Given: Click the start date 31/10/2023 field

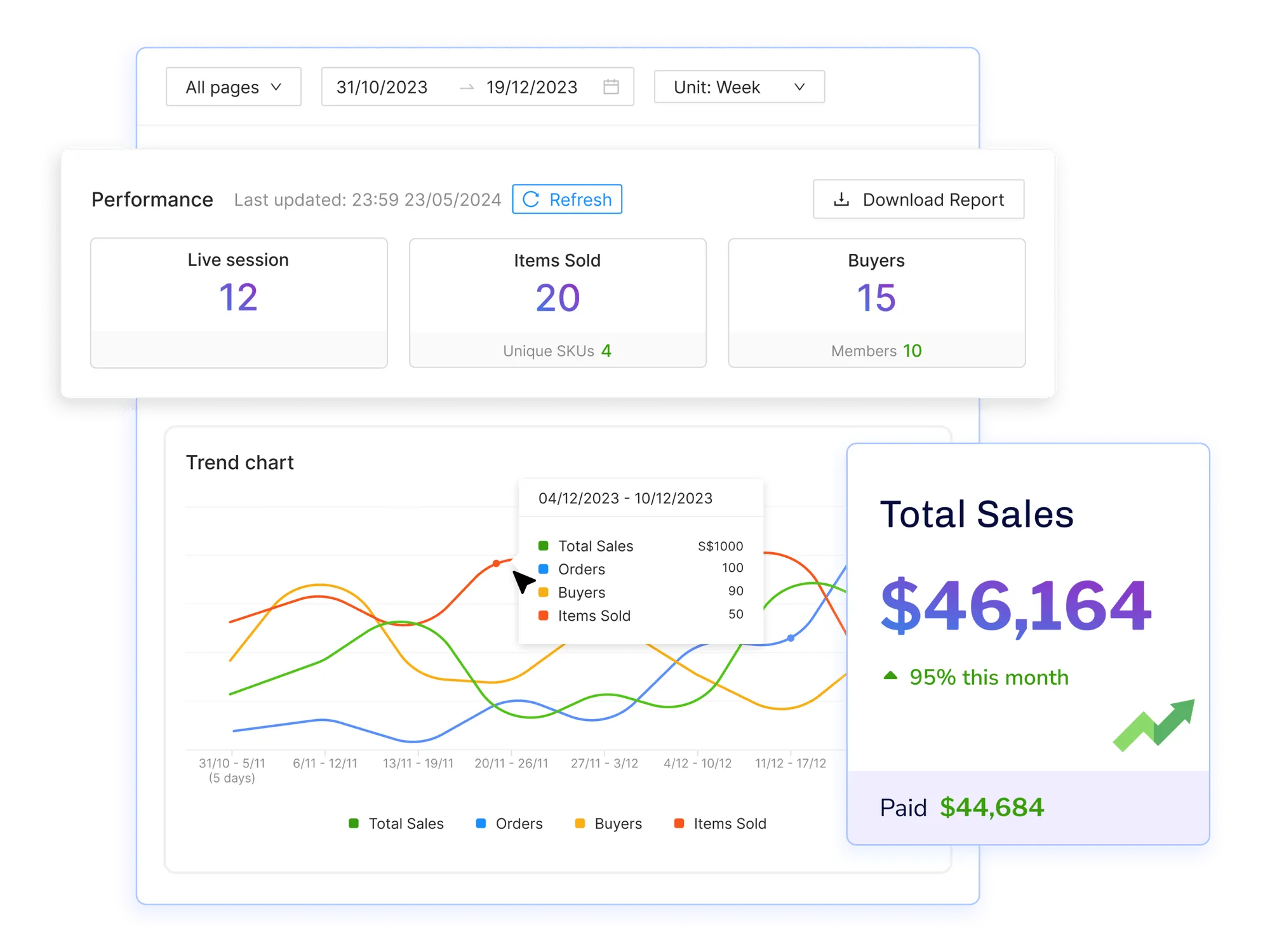Looking at the screenshot, I should [x=382, y=87].
